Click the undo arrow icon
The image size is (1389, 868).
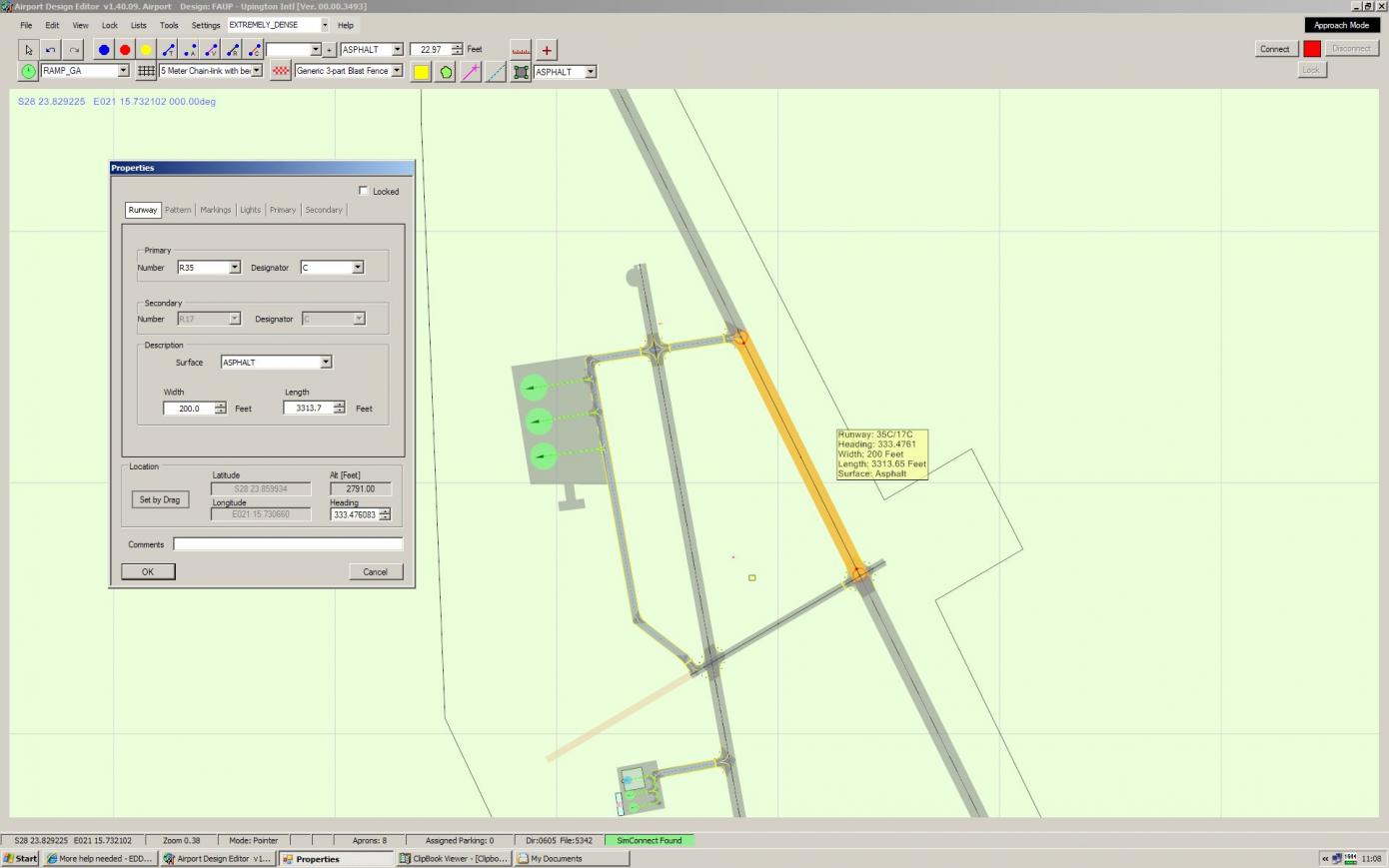(51, 50)
